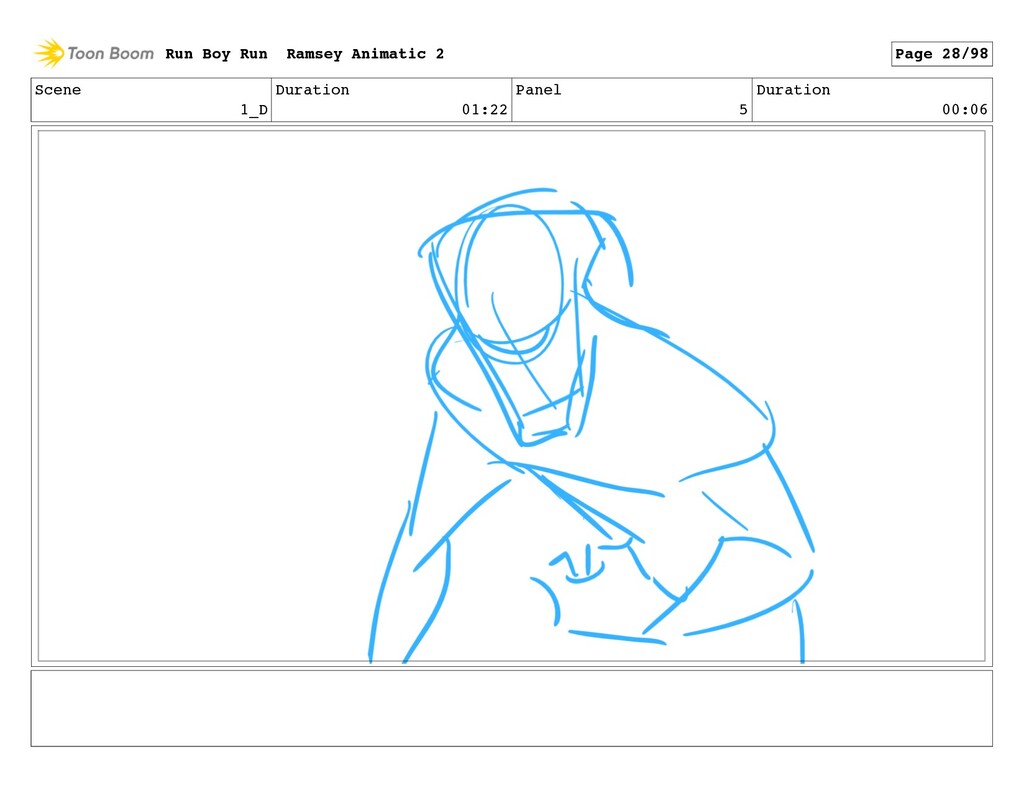Select panel number "5"

pos(743,110)
